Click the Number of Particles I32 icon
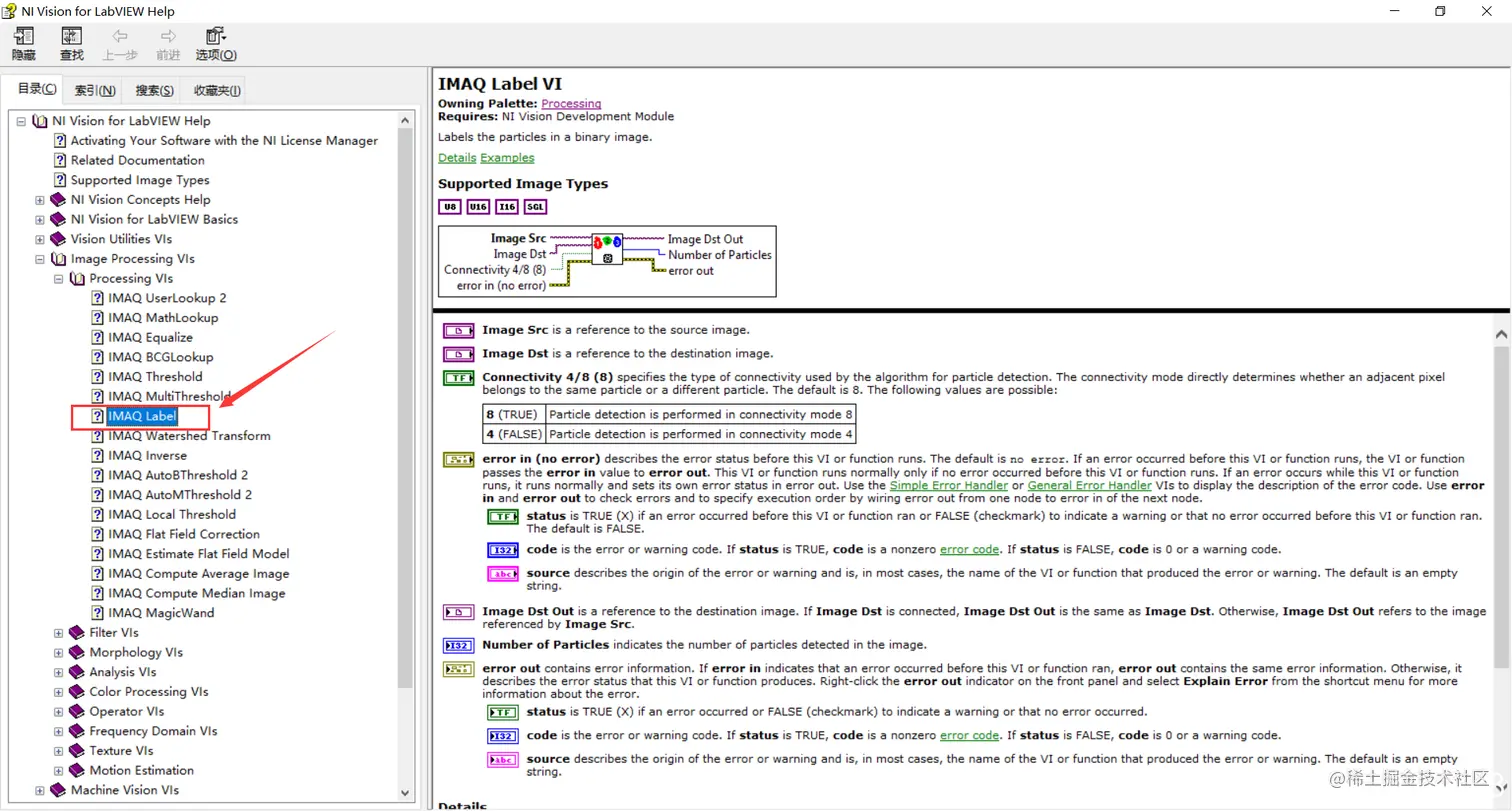This screenshot has height=811, width=1512. click(x=458, y=645)
